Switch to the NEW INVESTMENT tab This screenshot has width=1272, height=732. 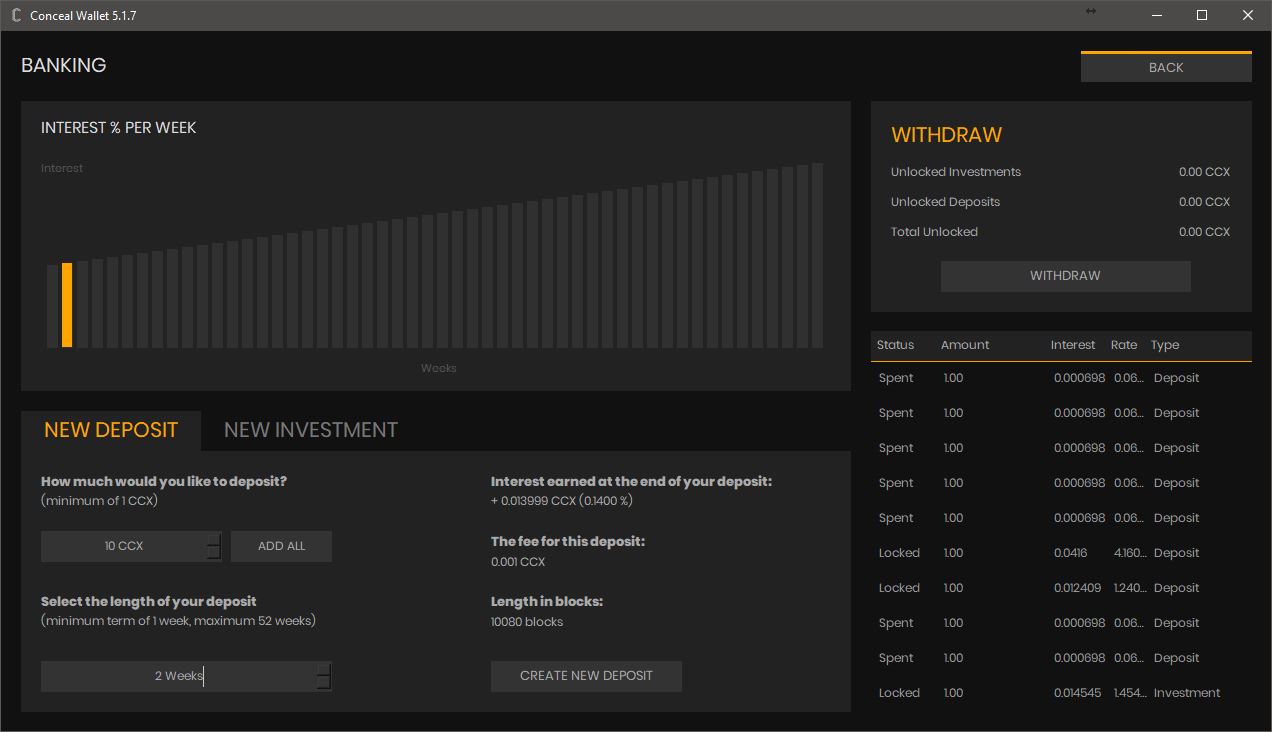point(310,430)
